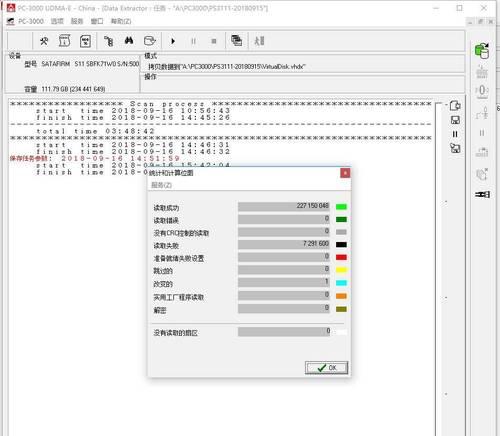Click the disk copy icon in toolbar
500x436 pixels.
pyautogui.click(x=150, y=41)
